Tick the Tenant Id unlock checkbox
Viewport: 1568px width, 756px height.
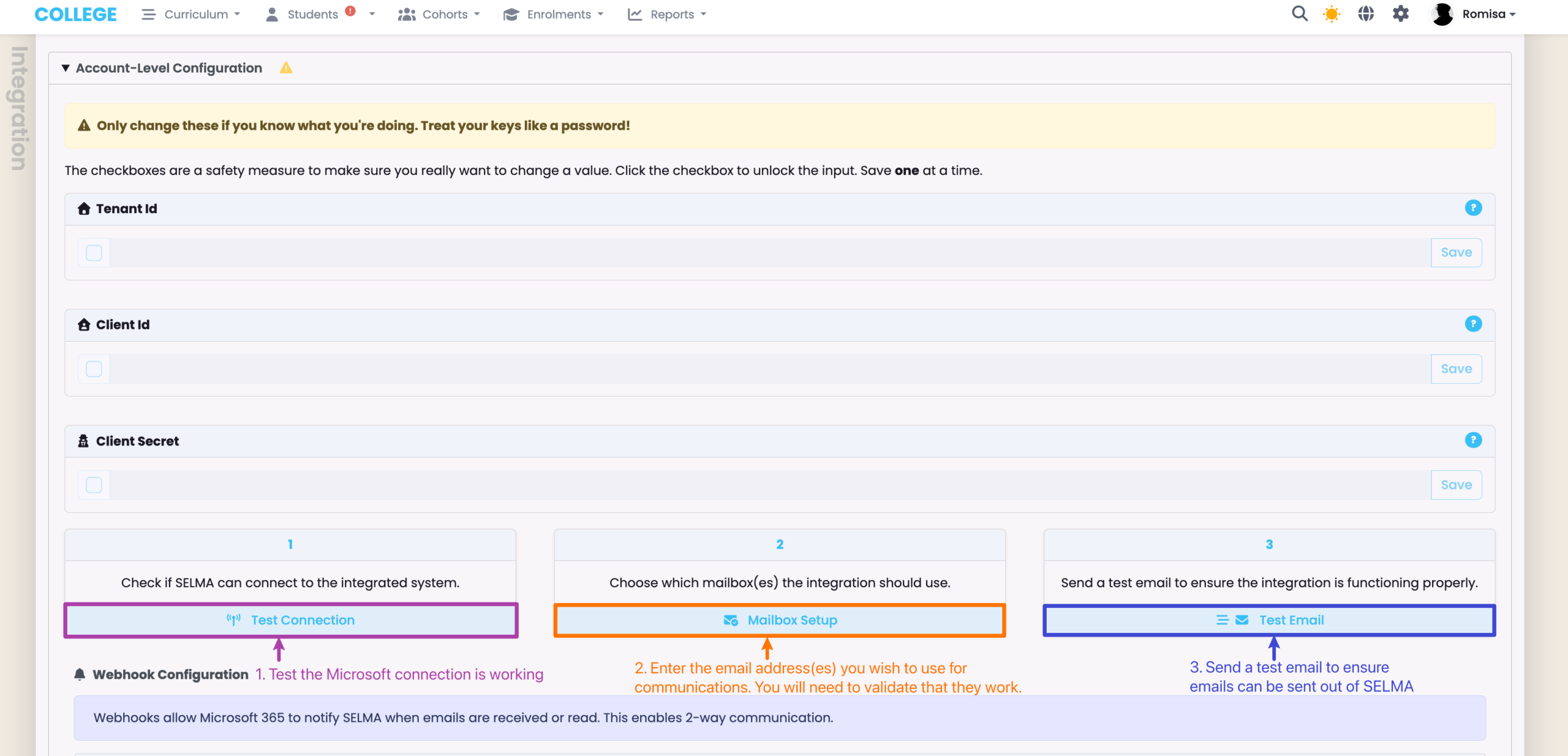(94, 253)
